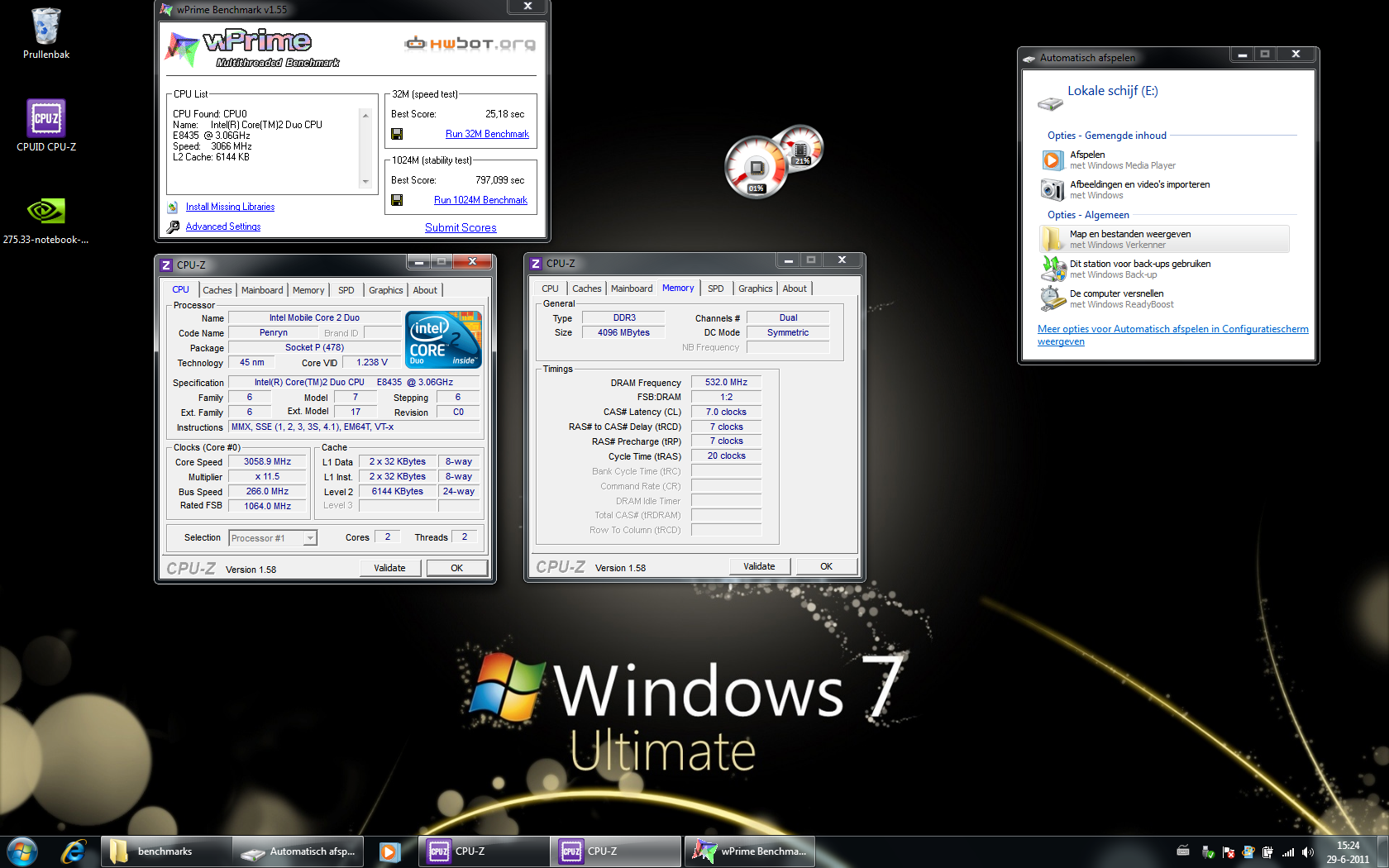This screenshot has height=868, width=1389.
Task: Open the Action Center flag tray icon
Action: pyautogui.click(x=1228, y=851)
